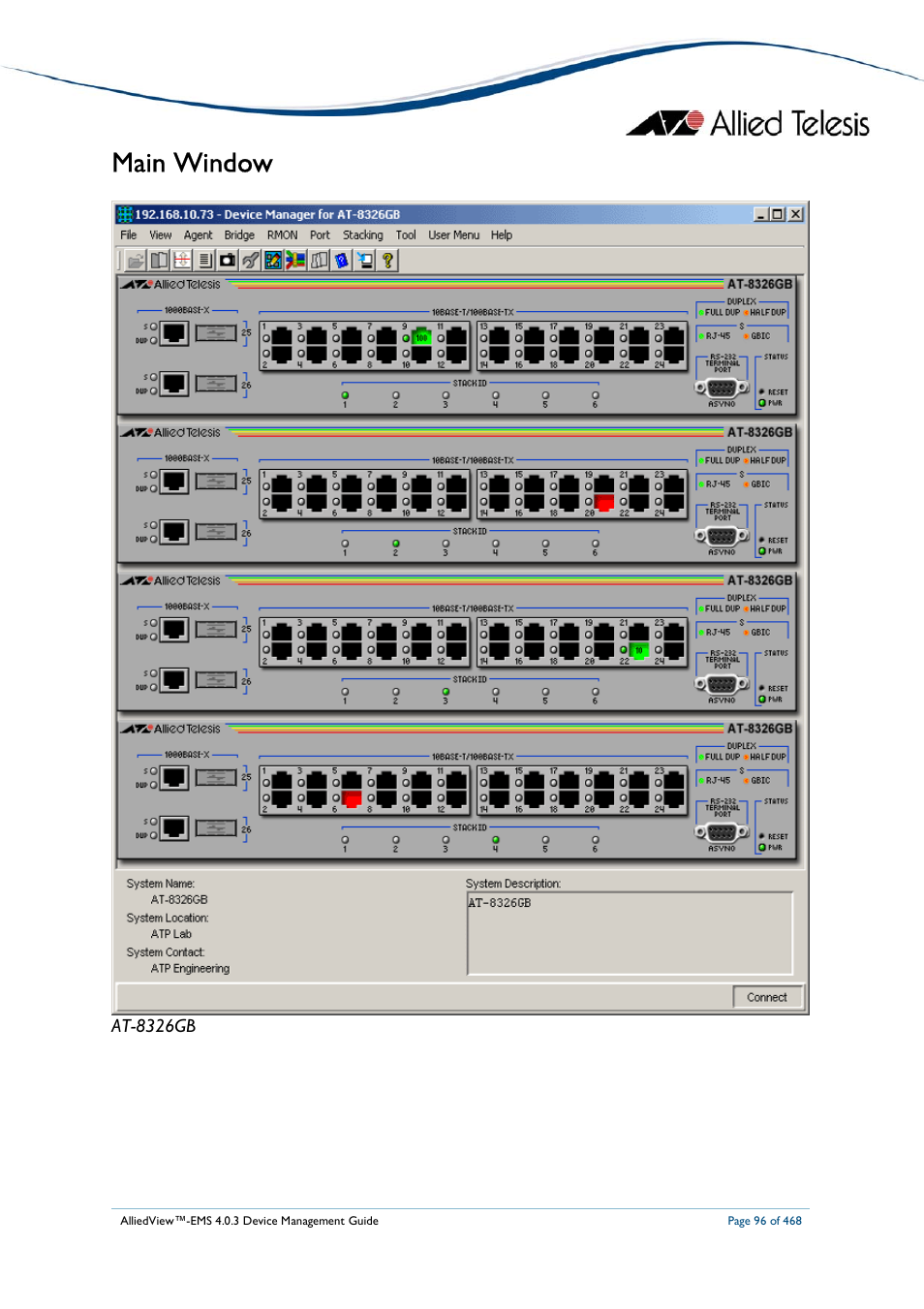This screenshot has width=924, height=1309.
Task: Open the Agent menu
Action: pyautogui.click(x=199, y=235)
